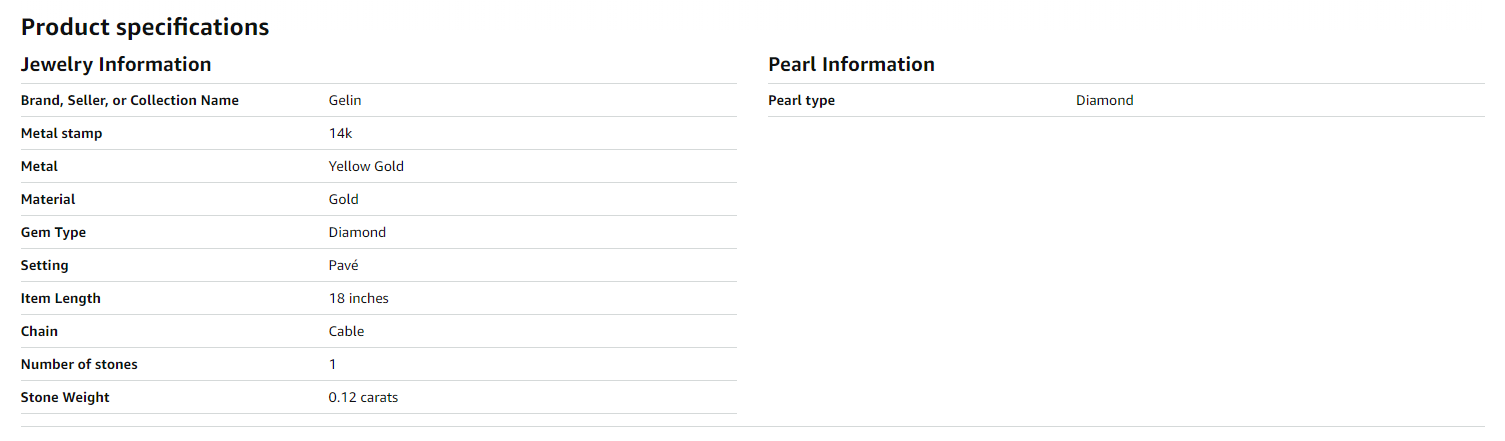Select the Item Length label
1505x441 pixels.
point(61,298)
